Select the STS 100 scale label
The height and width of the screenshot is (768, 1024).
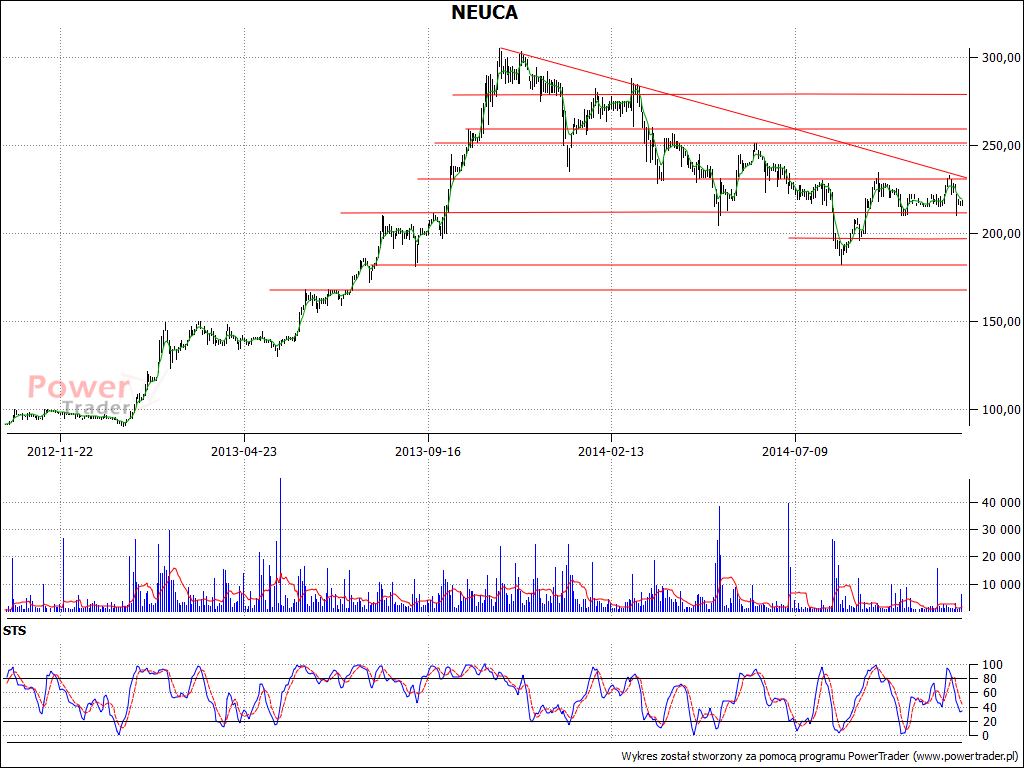click(x=993, y=665)
